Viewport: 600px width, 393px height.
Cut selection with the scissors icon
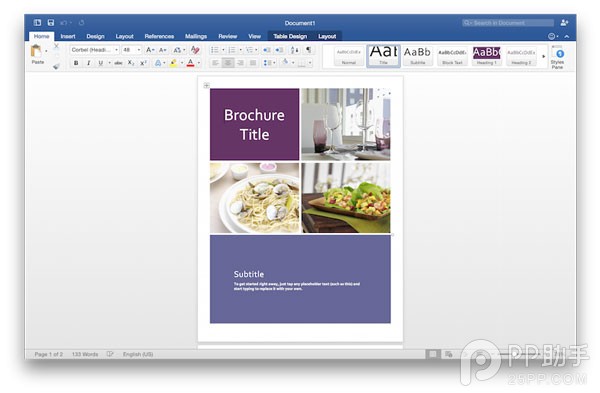56,47
